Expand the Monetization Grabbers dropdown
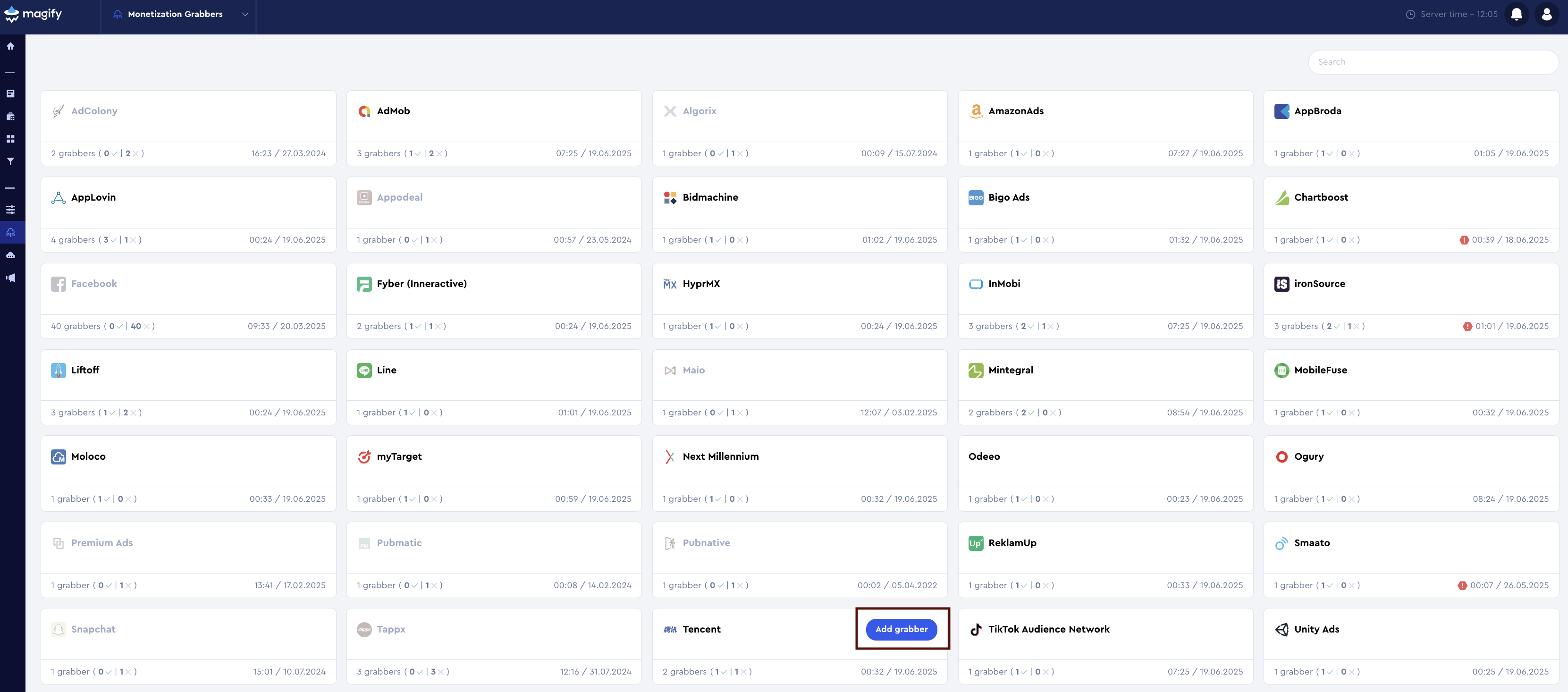This screenshot has width=1568, height=692. [244, 14]
